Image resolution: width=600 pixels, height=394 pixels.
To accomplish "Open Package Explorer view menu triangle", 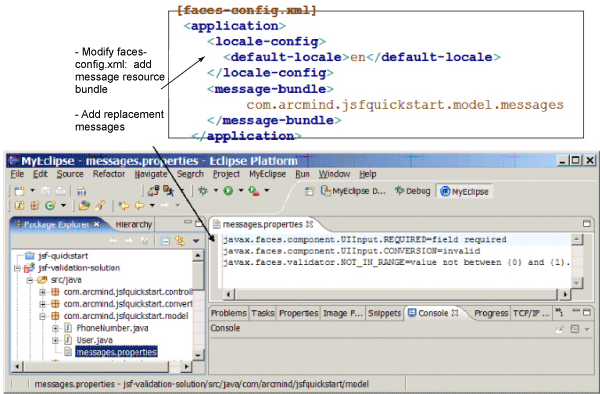I will click(196, 241).
